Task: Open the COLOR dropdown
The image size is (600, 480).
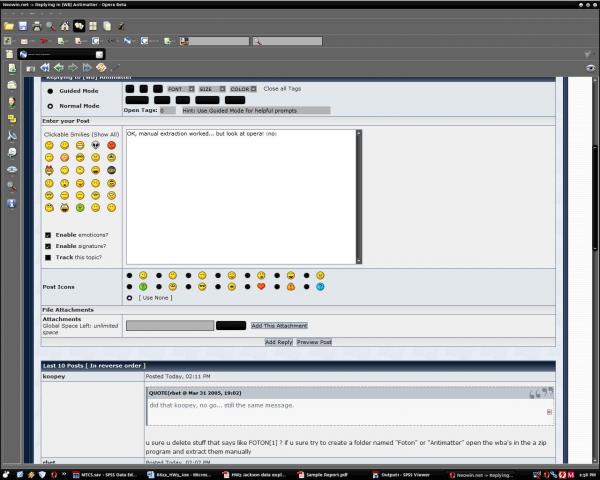Action: (x=243, y=89)
